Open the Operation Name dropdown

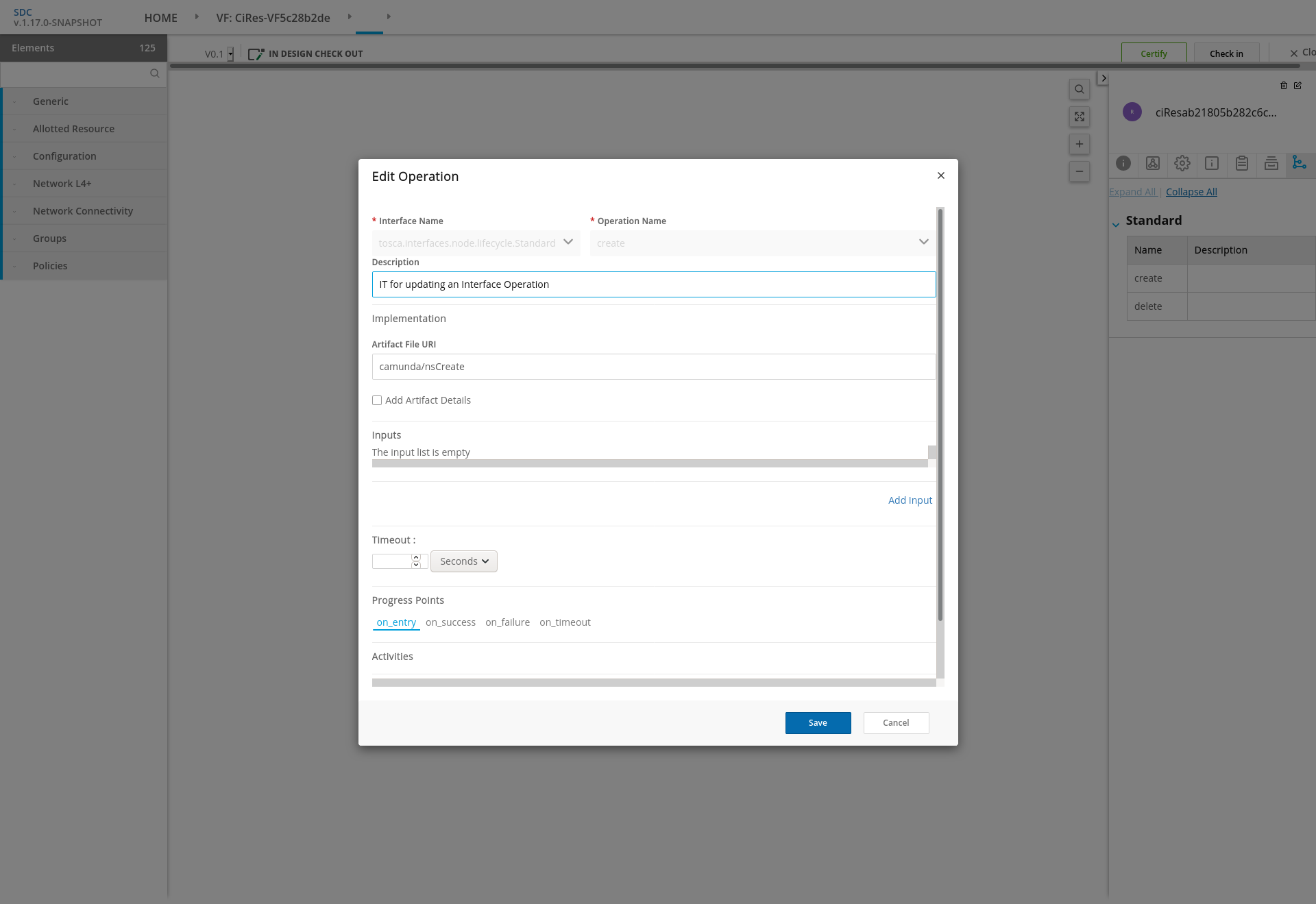pos(763,243)
